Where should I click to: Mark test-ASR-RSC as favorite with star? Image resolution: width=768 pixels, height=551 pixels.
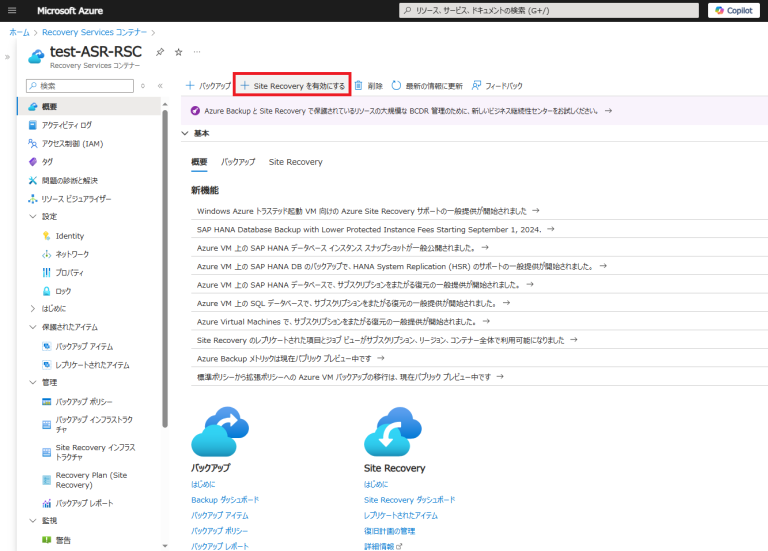pos(179,52)
